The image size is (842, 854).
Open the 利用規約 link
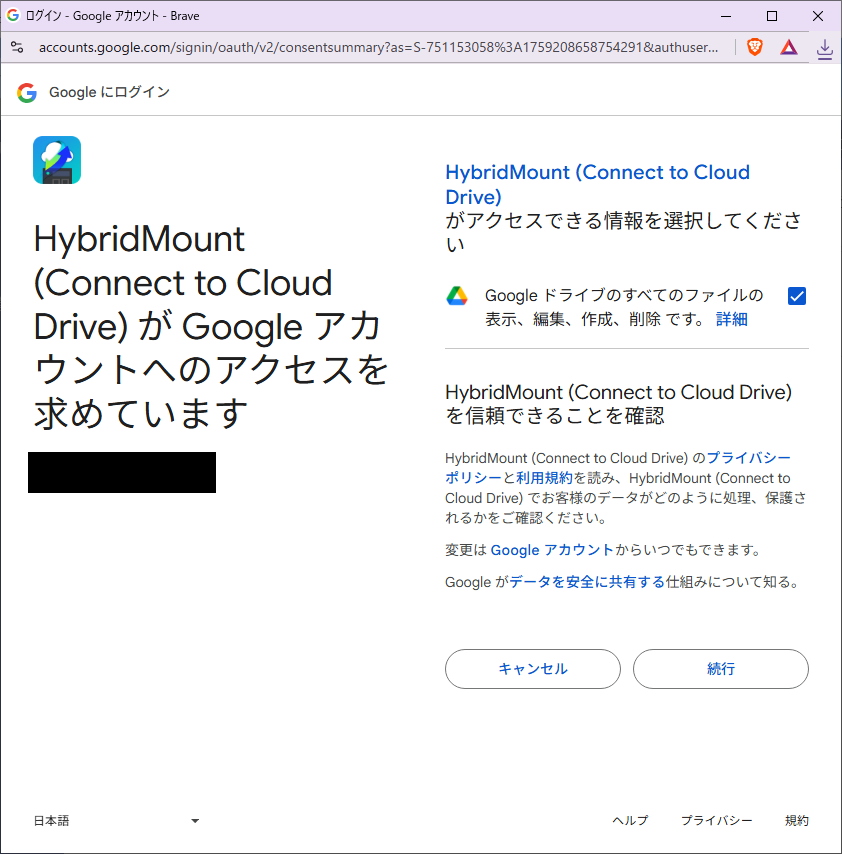(544, 478)
